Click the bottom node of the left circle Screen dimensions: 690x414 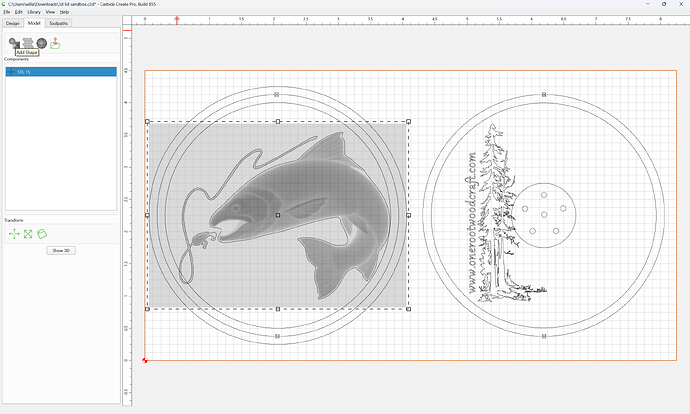point(277,336)
